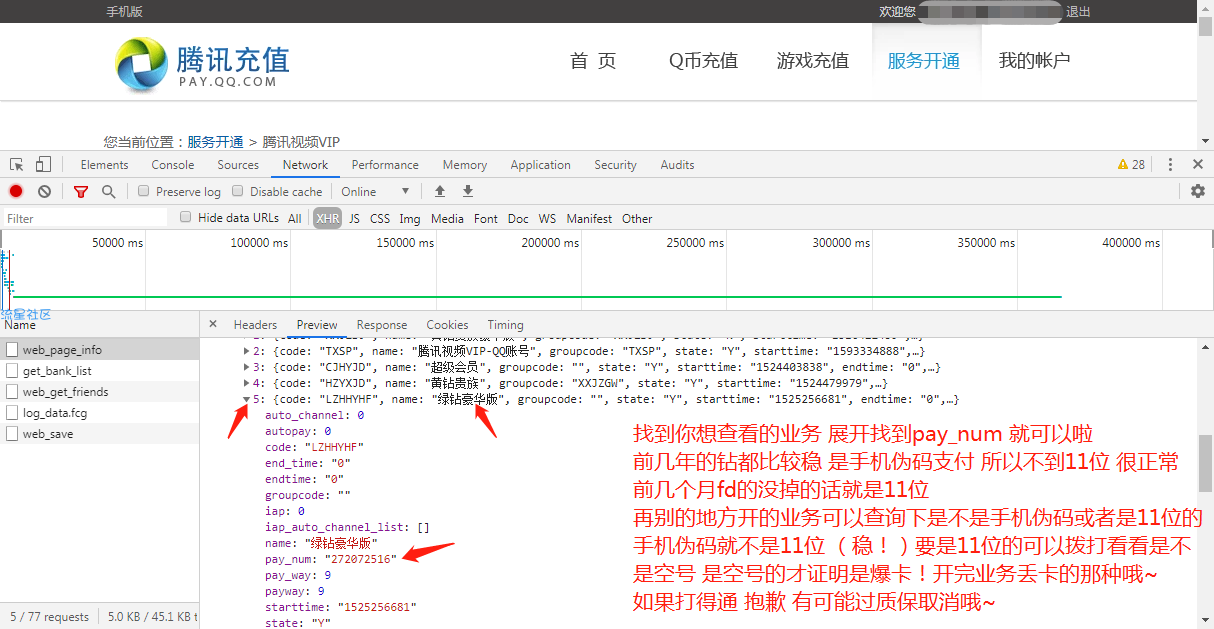Enable Hide data URLs checkbox

click(x=186, y=217)
